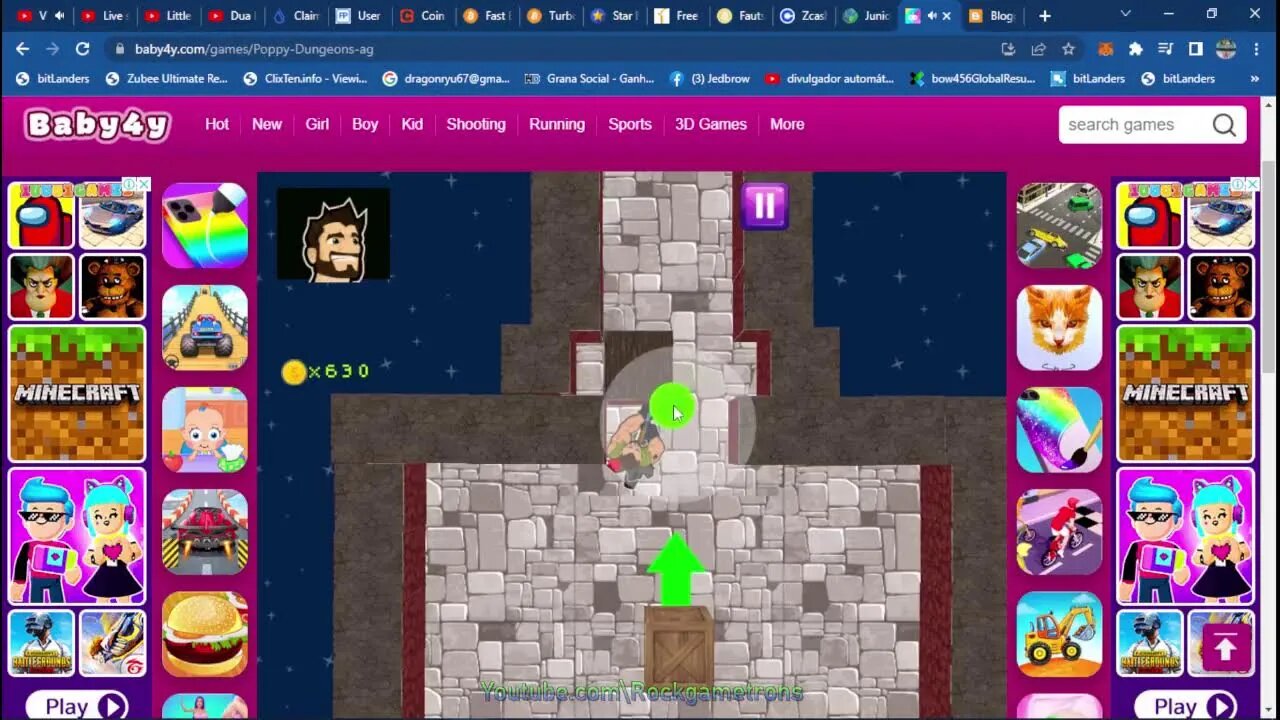1280x720 pixels.
Task: Open the 3D Games category
Action: (711, 124)
